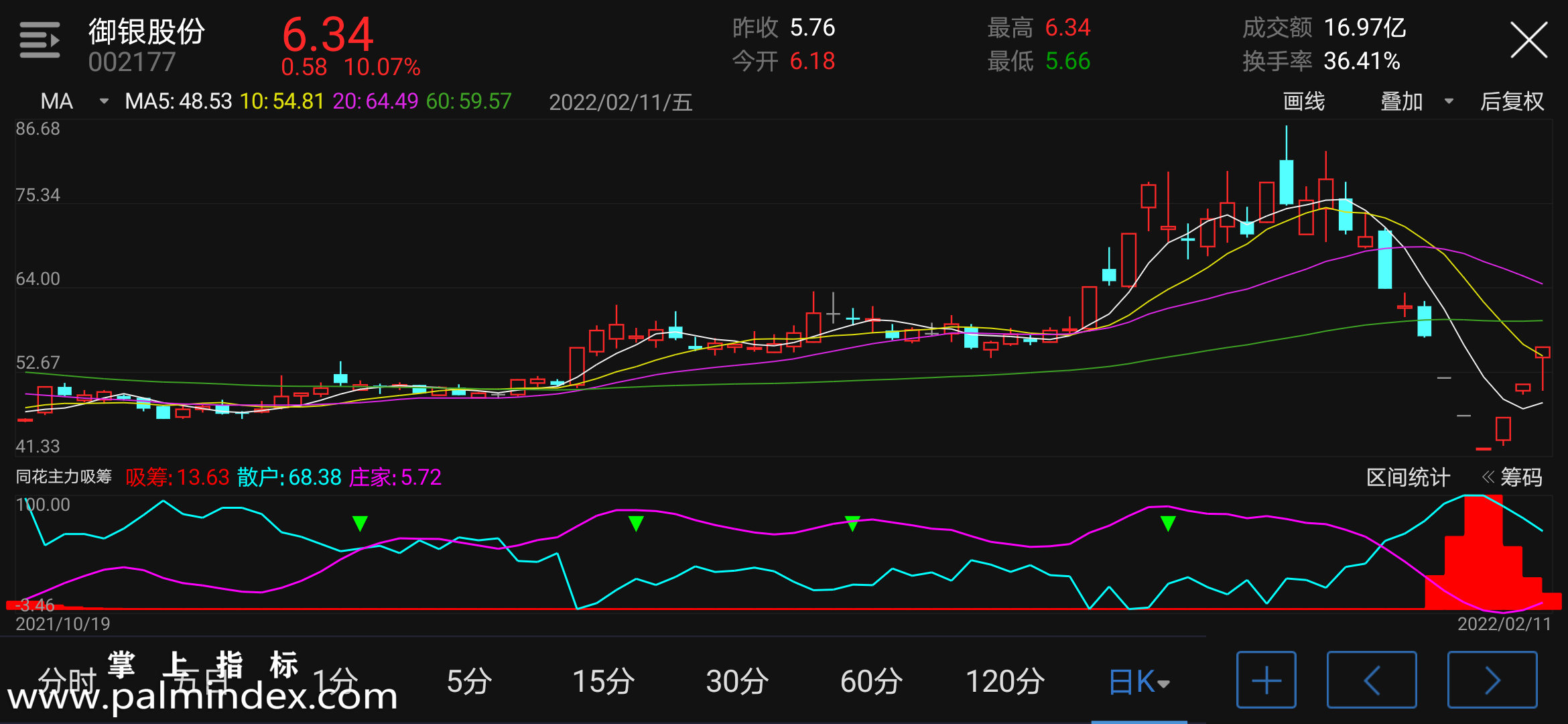This screenshot has width=1568, height=724.
Task: Click the first green triangle signal marker
Action: (x=360, y=524)
